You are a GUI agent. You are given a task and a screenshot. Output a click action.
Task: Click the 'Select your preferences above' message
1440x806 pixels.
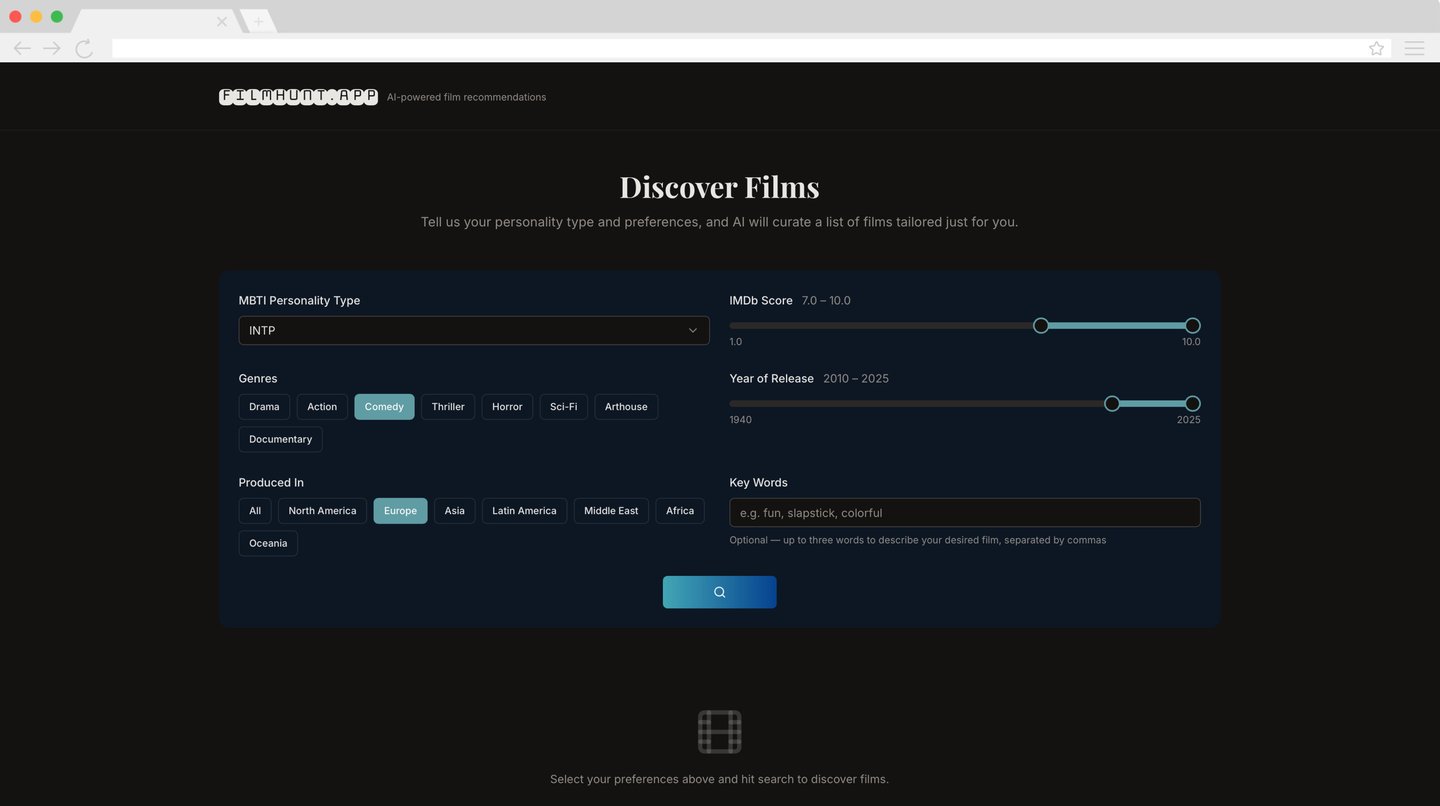click(719, 779)
